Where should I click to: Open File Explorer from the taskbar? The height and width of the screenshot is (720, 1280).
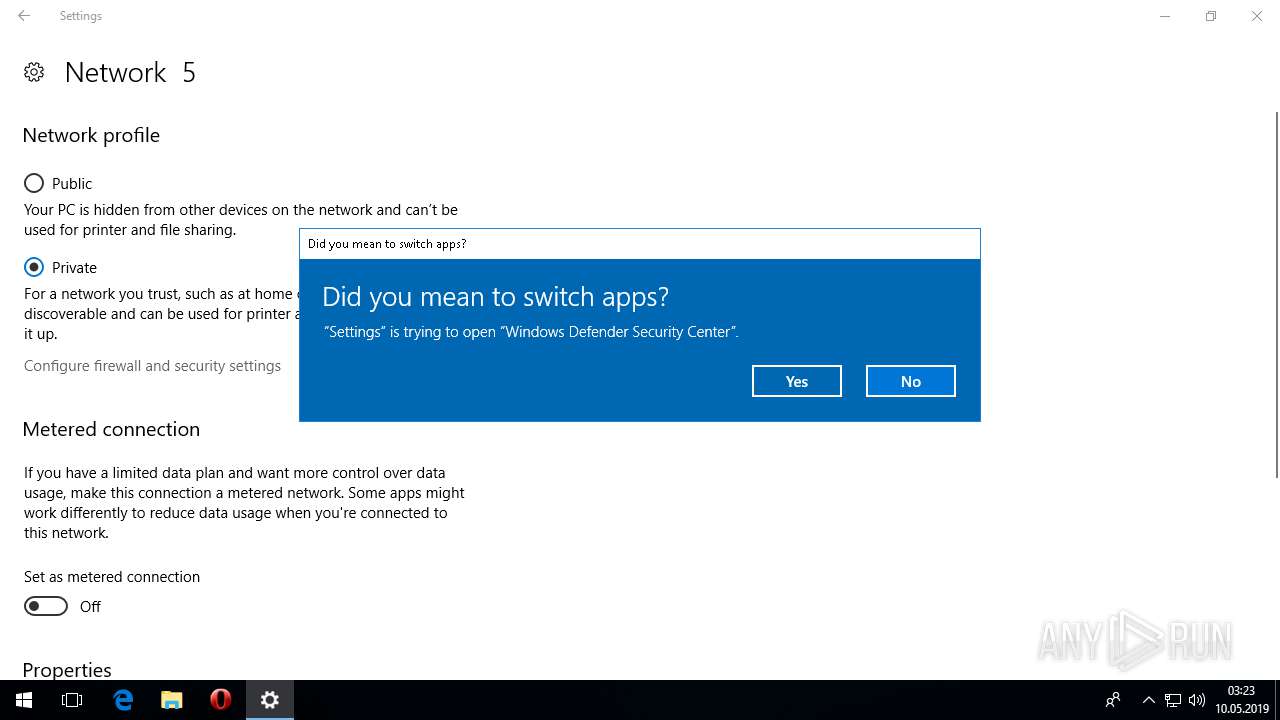point(172,700)
